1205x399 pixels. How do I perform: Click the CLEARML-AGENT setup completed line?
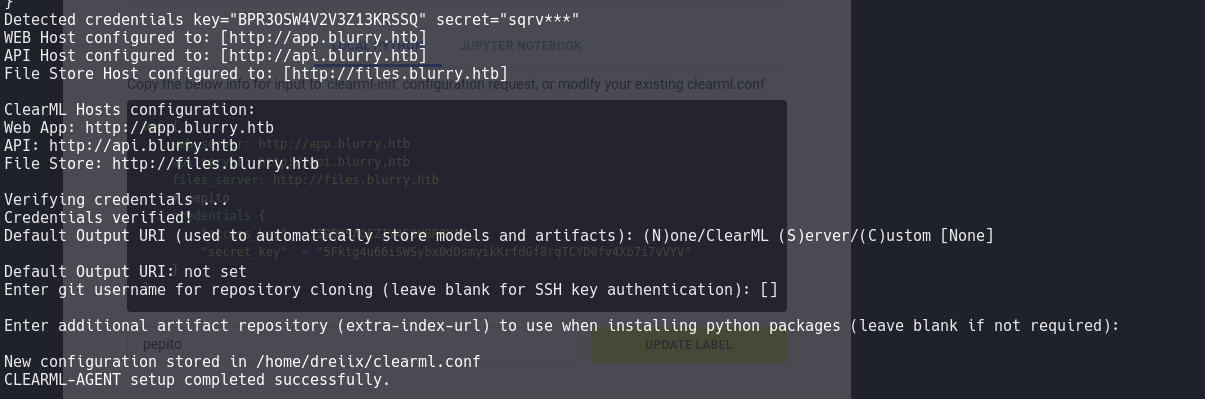tap(197, 380)
